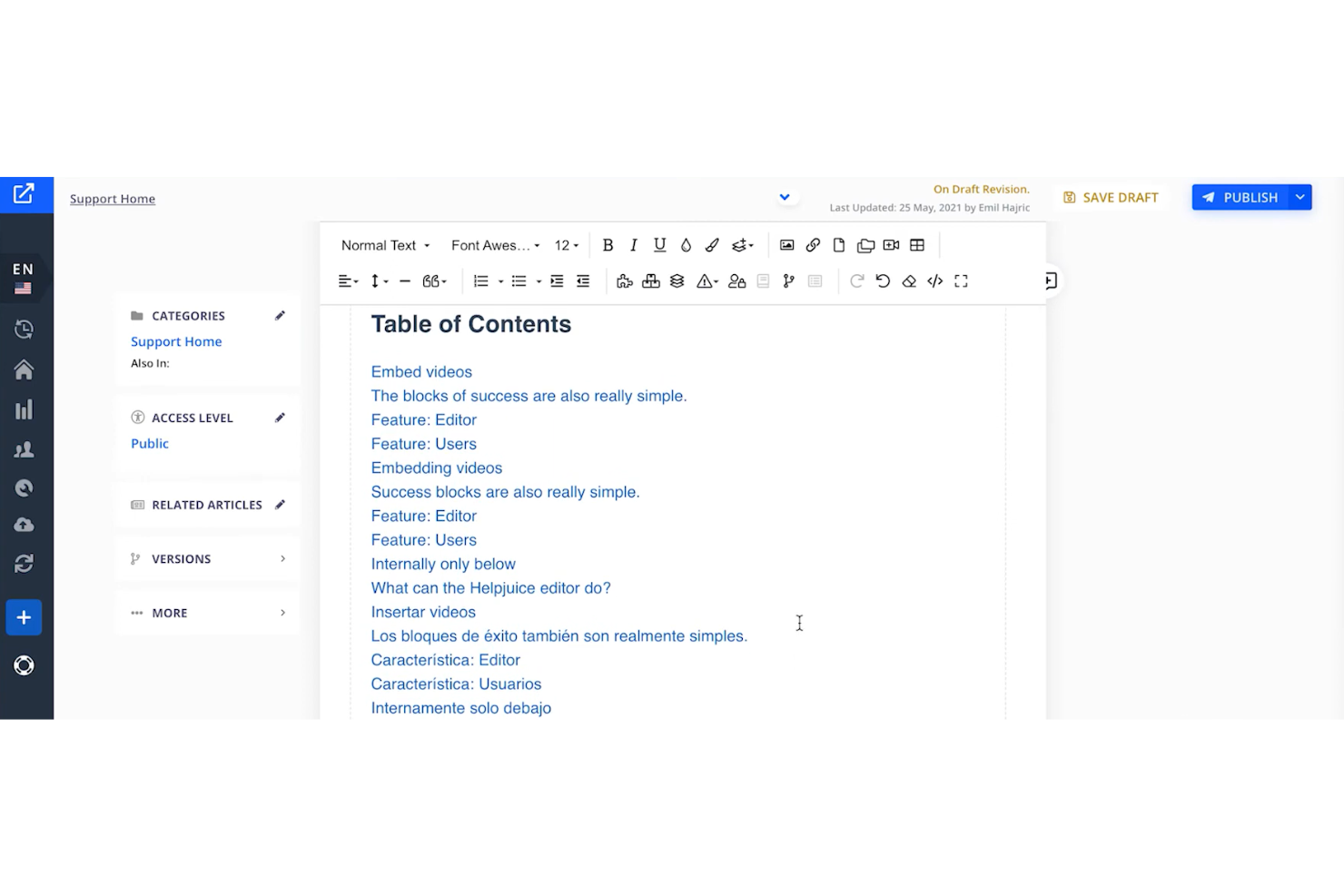This screenshot has height=896, width=1344.
Task: Toggle underline formatting
Action: point(659,244)
